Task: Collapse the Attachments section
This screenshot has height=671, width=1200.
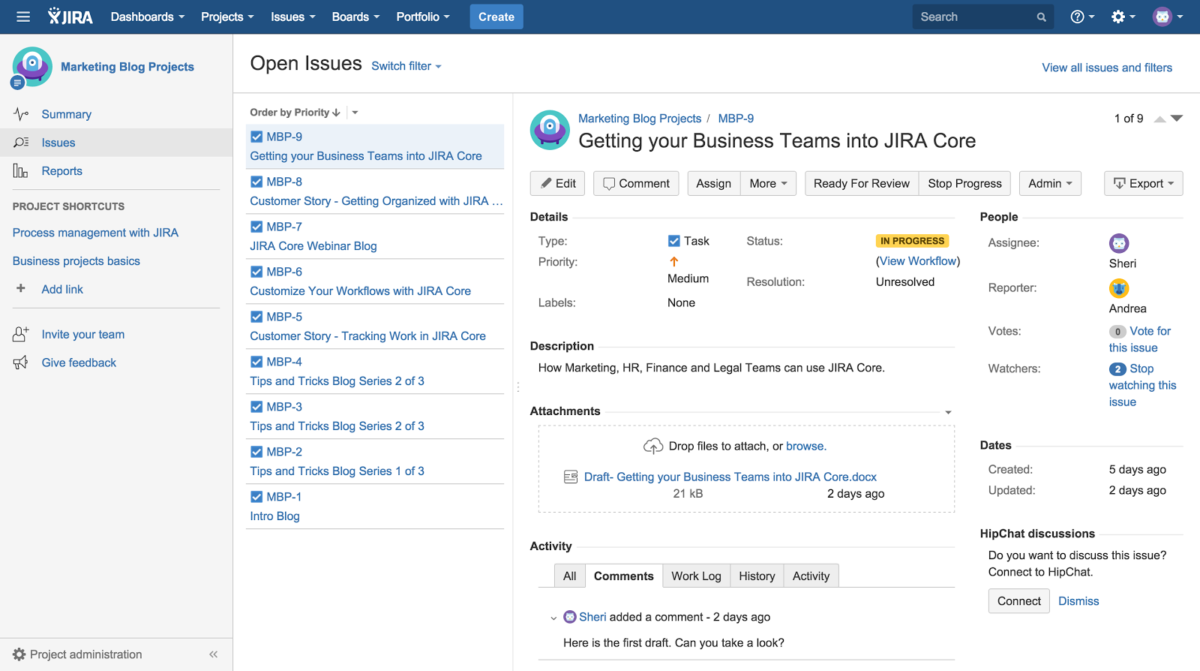Action: [x=947, y=411]
